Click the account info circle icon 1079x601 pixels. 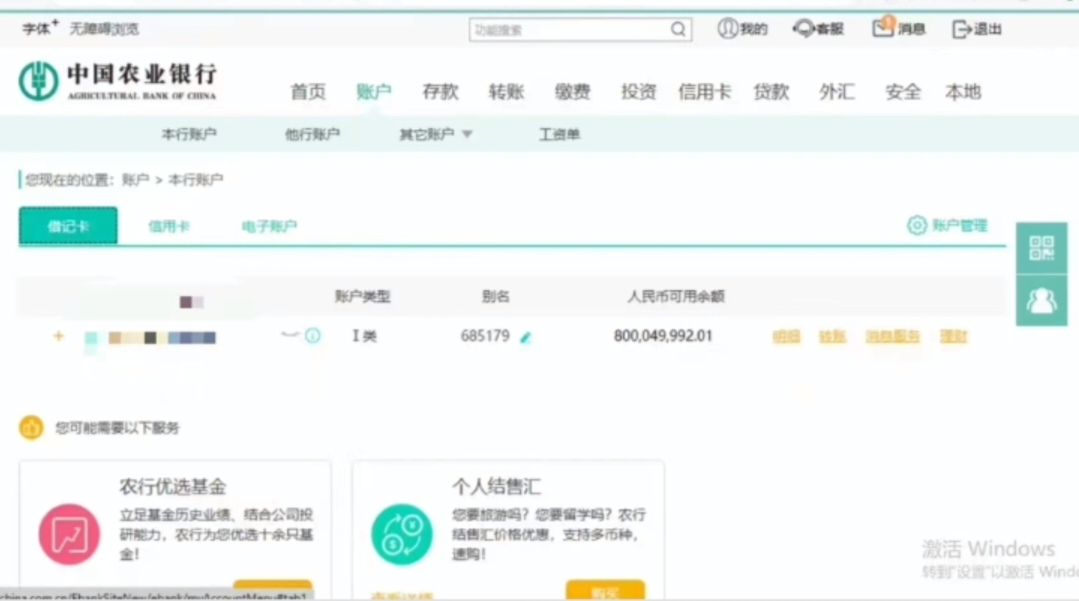click(x=313, y=336)
